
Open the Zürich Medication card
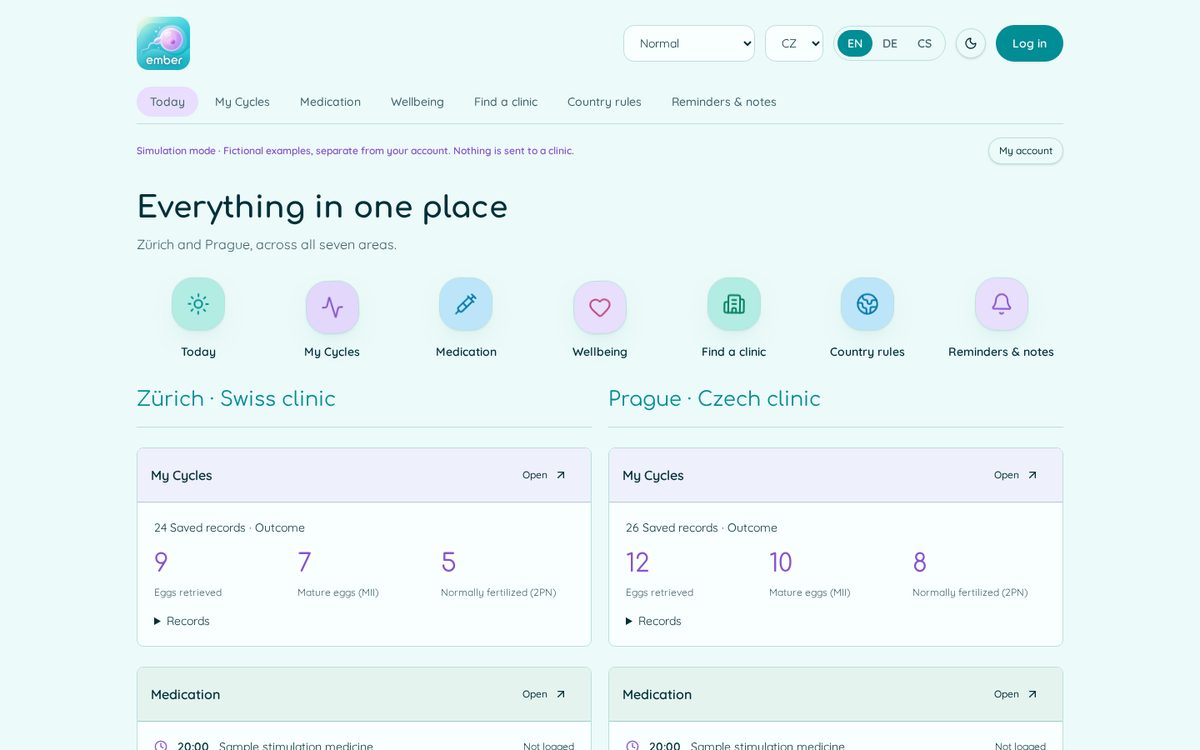pyautogui.click(x=544, y=694)
